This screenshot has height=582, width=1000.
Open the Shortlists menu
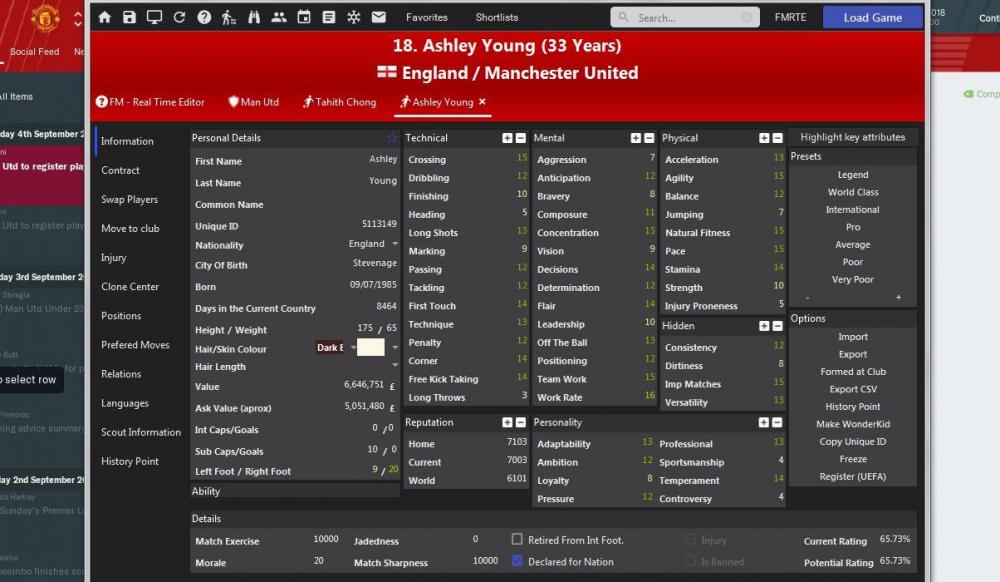coord(497,17)
